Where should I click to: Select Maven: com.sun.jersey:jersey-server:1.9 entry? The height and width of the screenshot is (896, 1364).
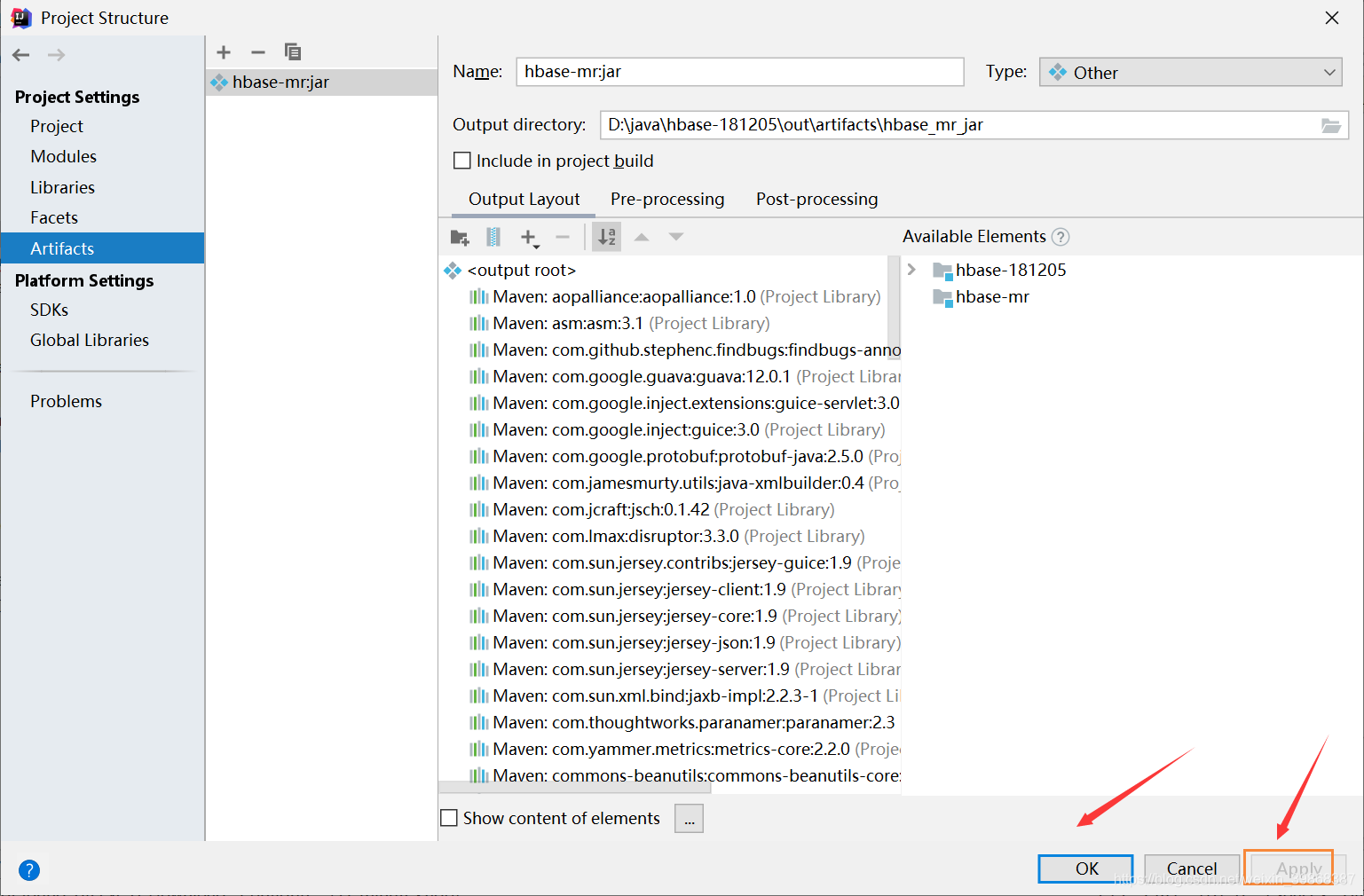pos(685,669)
